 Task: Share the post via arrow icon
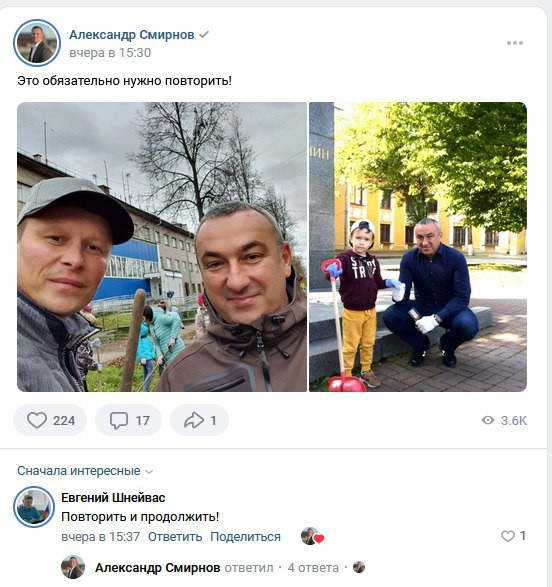pyautogui.click(x=199, y=420)
